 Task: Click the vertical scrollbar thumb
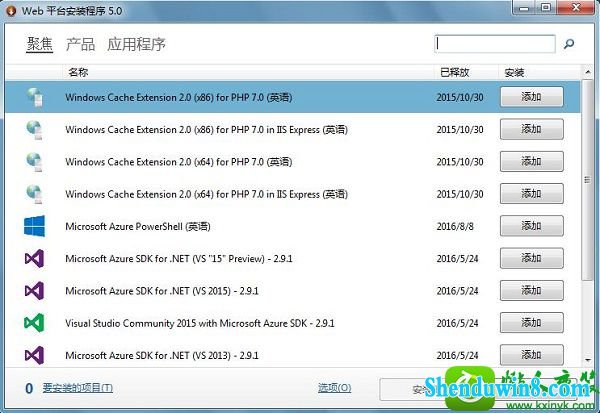587,180
